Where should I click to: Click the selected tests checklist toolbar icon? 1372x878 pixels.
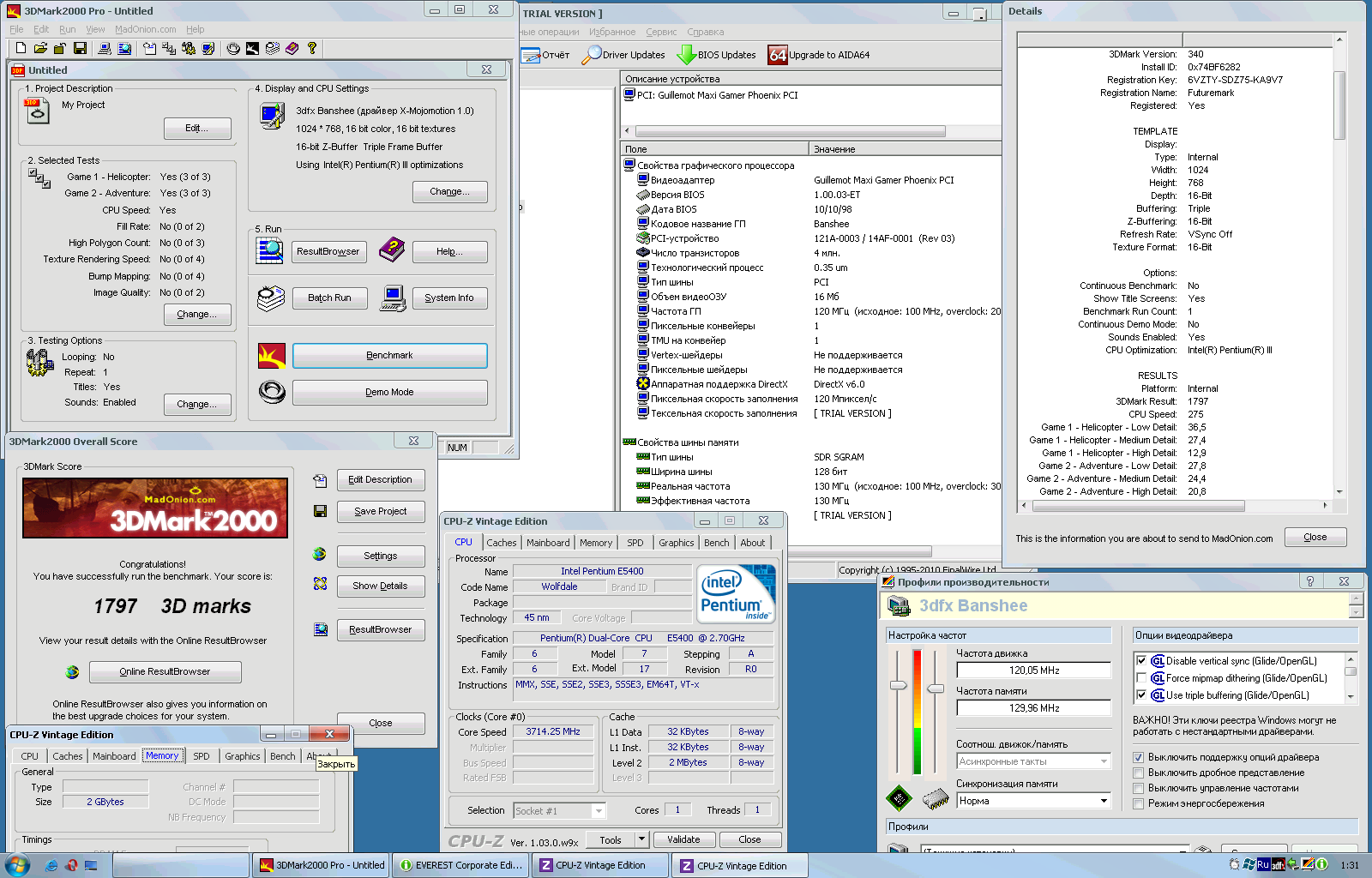169,49
